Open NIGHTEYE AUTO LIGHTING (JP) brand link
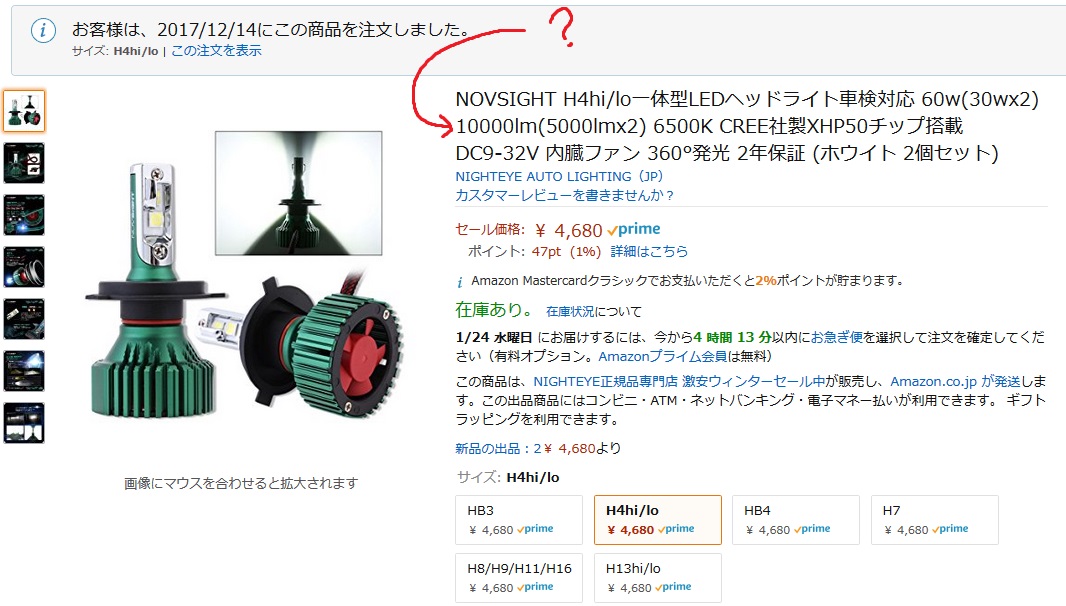The image size is (1066, 606). pyautogui.click(x=559, y=176)
